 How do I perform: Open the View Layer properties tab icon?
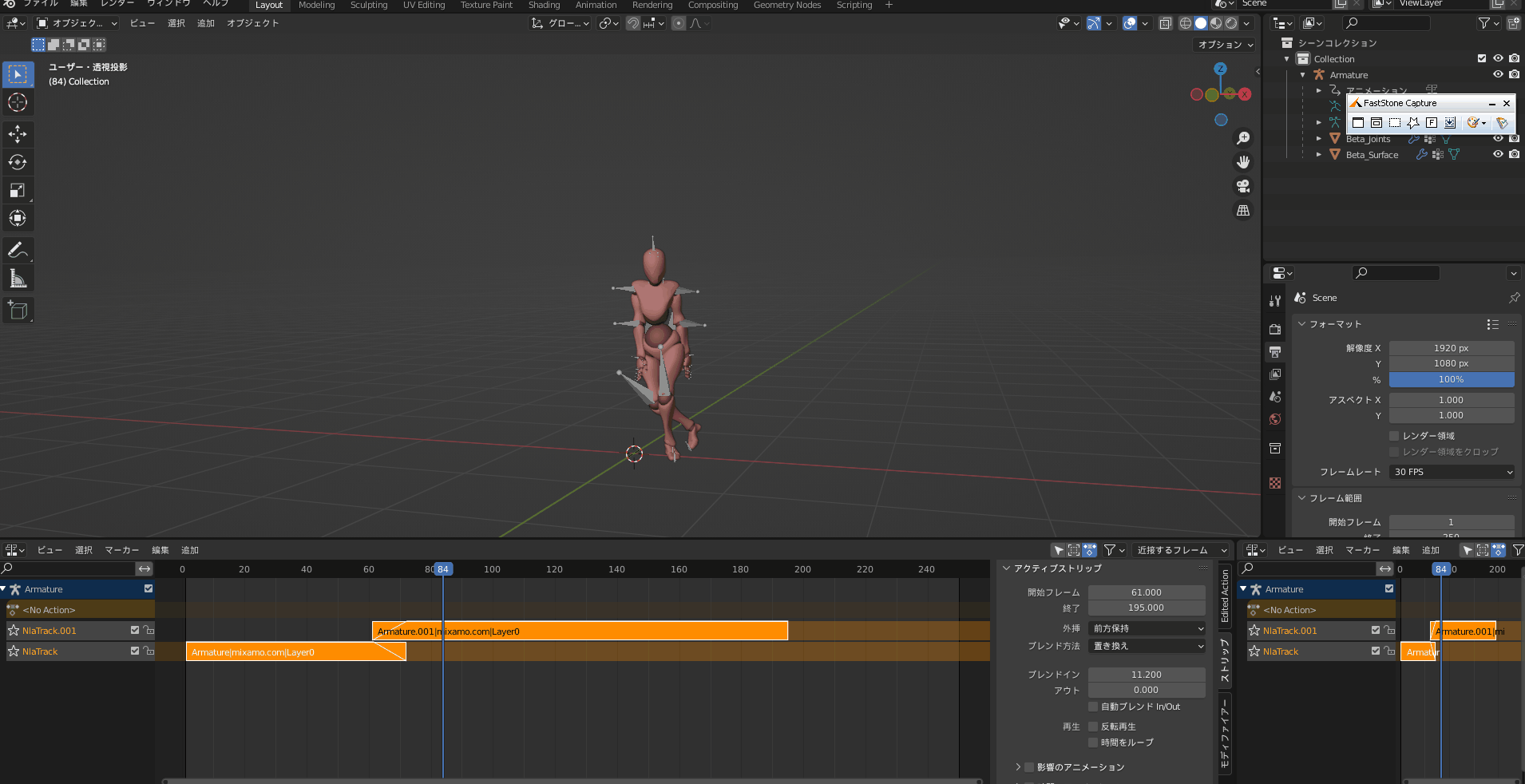[1275, 374]
